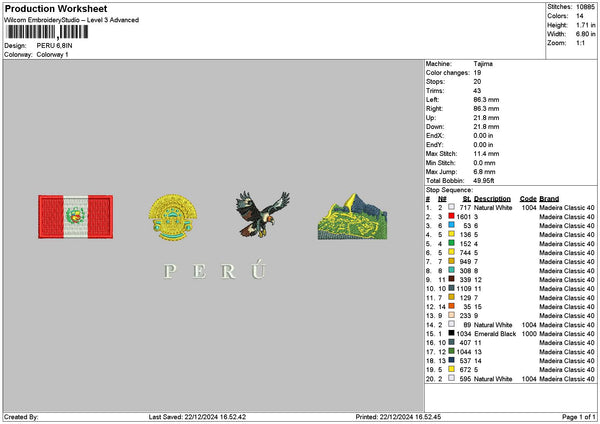Select the teal swatch in stop 8
The width and height of the screenshot is (600, 424).
click(x=452, y=270)
